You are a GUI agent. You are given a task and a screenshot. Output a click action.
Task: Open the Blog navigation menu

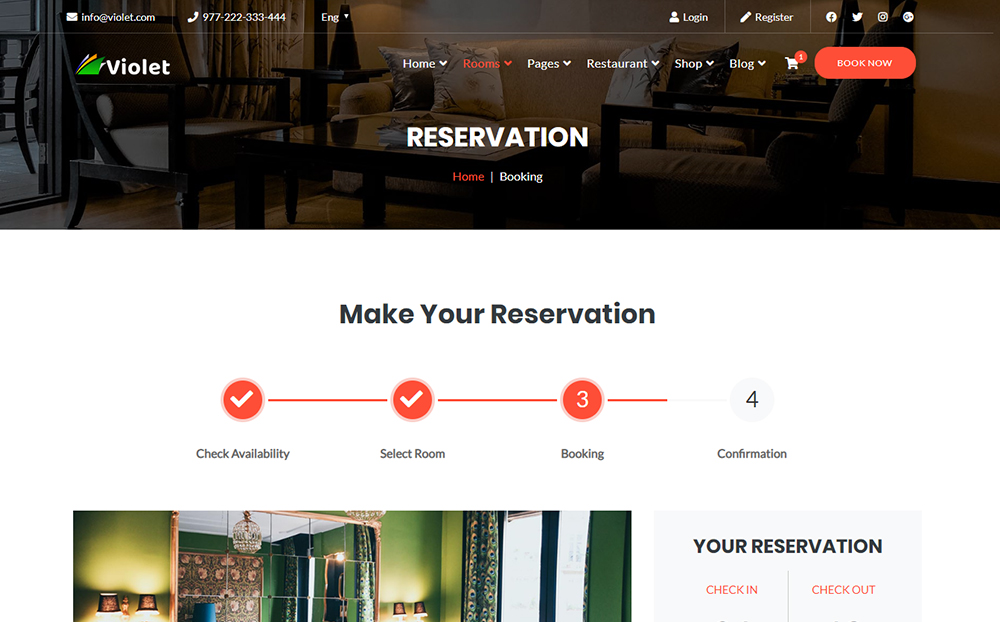pyautogui.click(x=747, y=63)
